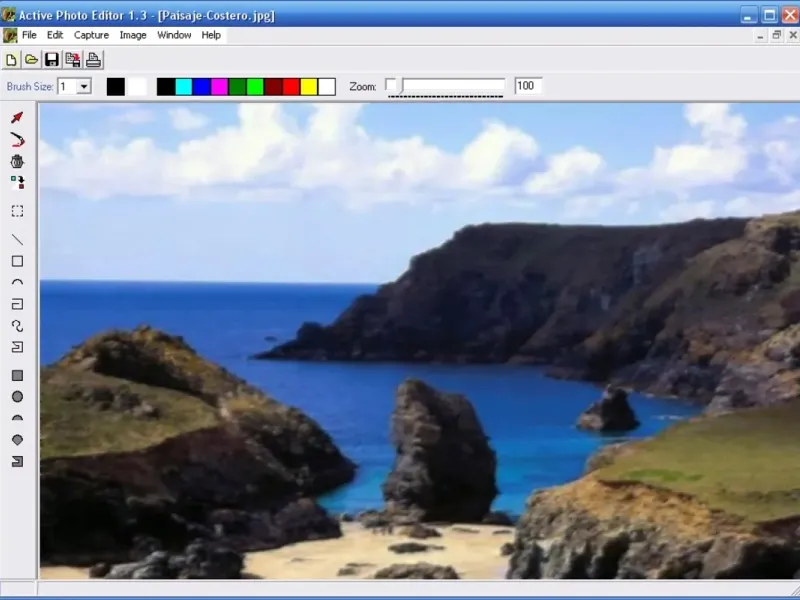Open the Image menu

coord(133,35)
